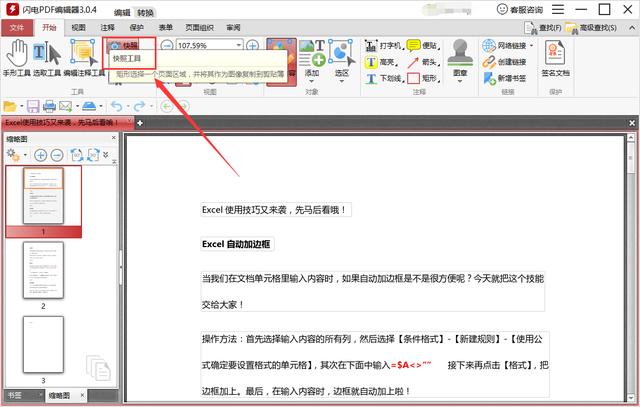Add a new document tab with plus
The image size is (640, 407).
coord(140,123)
